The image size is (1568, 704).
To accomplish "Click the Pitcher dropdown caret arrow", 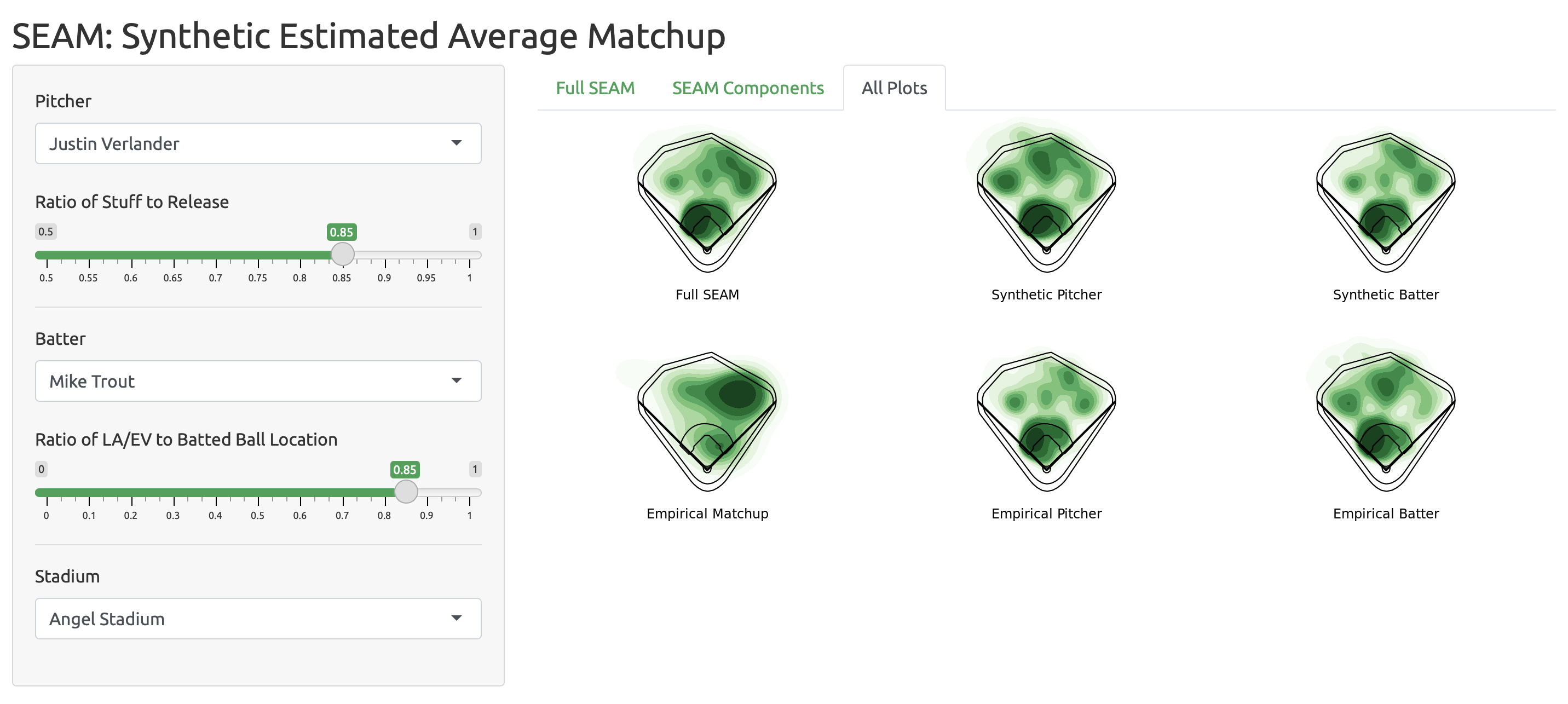I will (457, 143).
